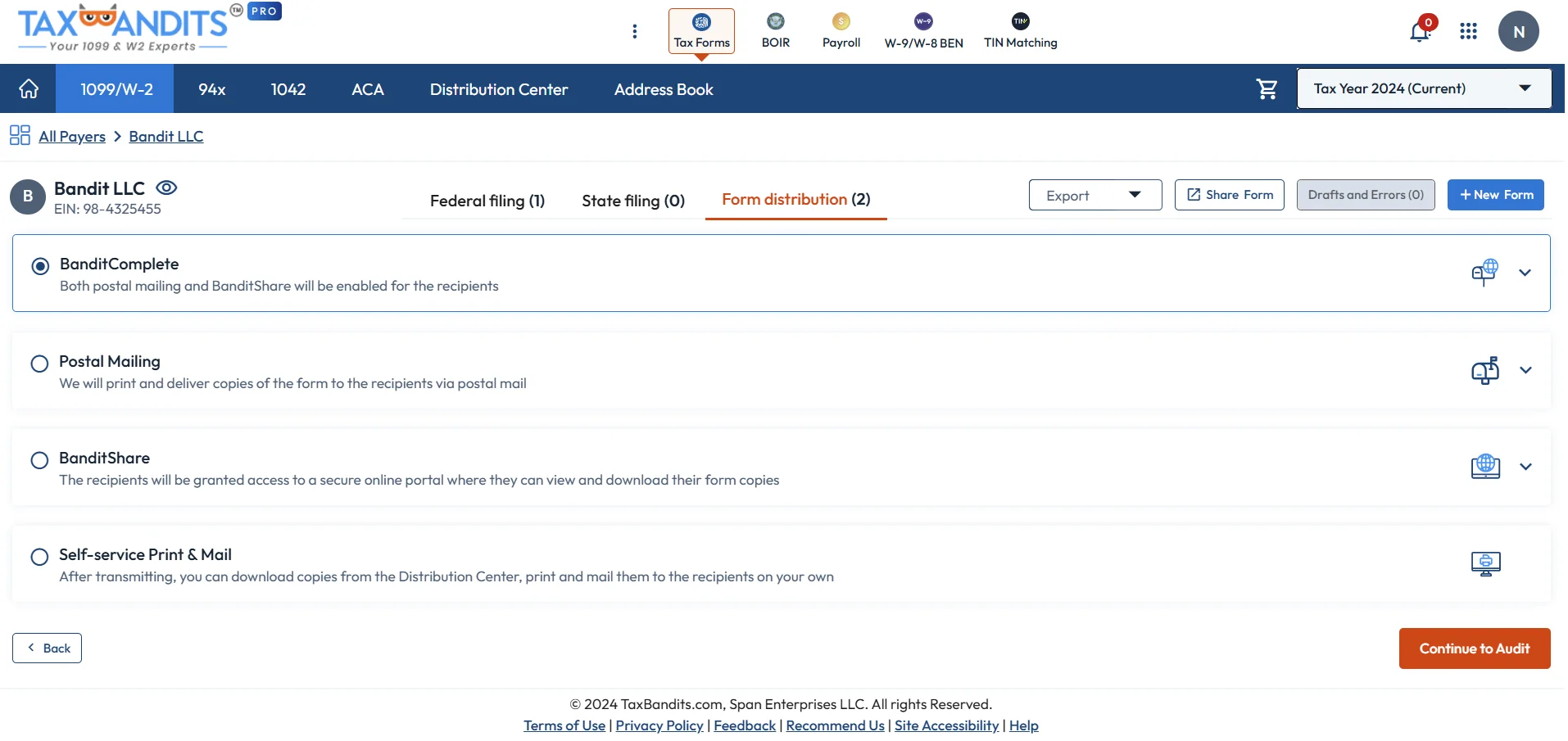This screenshot has height=741, width=1568.
Task: Click Continue to Audit
Action: (1475, 648)
